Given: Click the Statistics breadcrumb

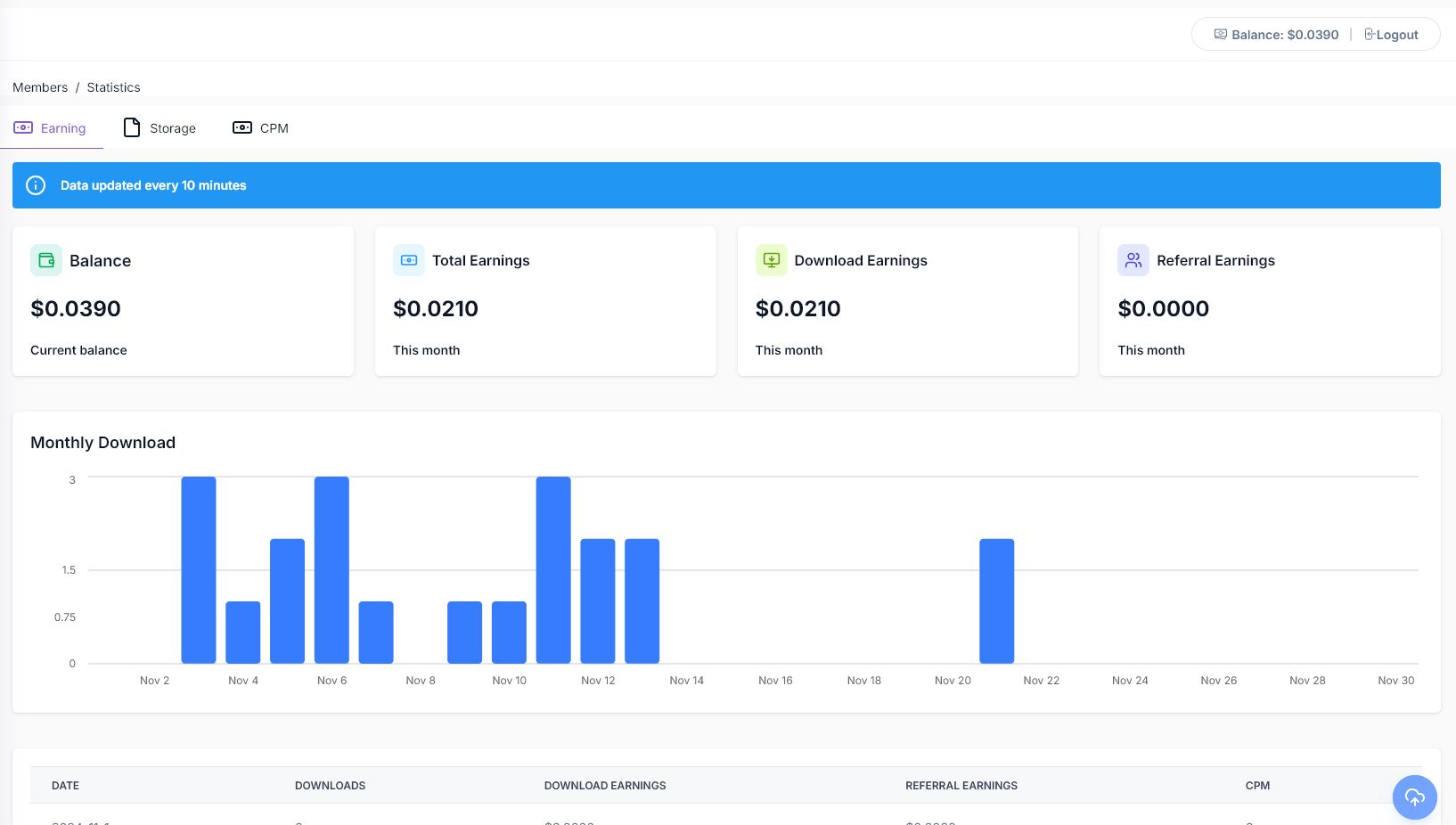Looking at the screenshot, I should (113, 87).
